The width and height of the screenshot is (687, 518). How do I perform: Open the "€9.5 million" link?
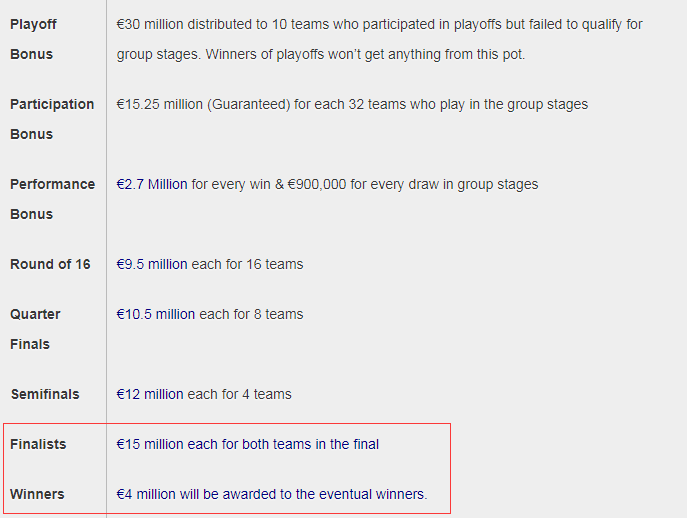pos(152,264)
